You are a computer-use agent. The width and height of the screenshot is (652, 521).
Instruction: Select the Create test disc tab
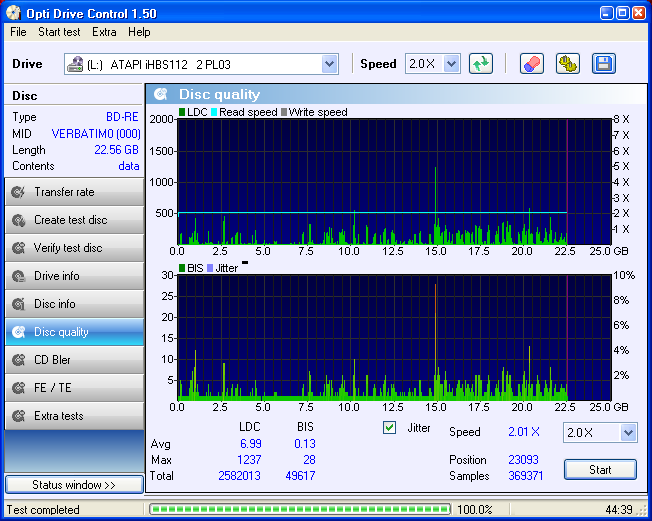pos(74,220)
